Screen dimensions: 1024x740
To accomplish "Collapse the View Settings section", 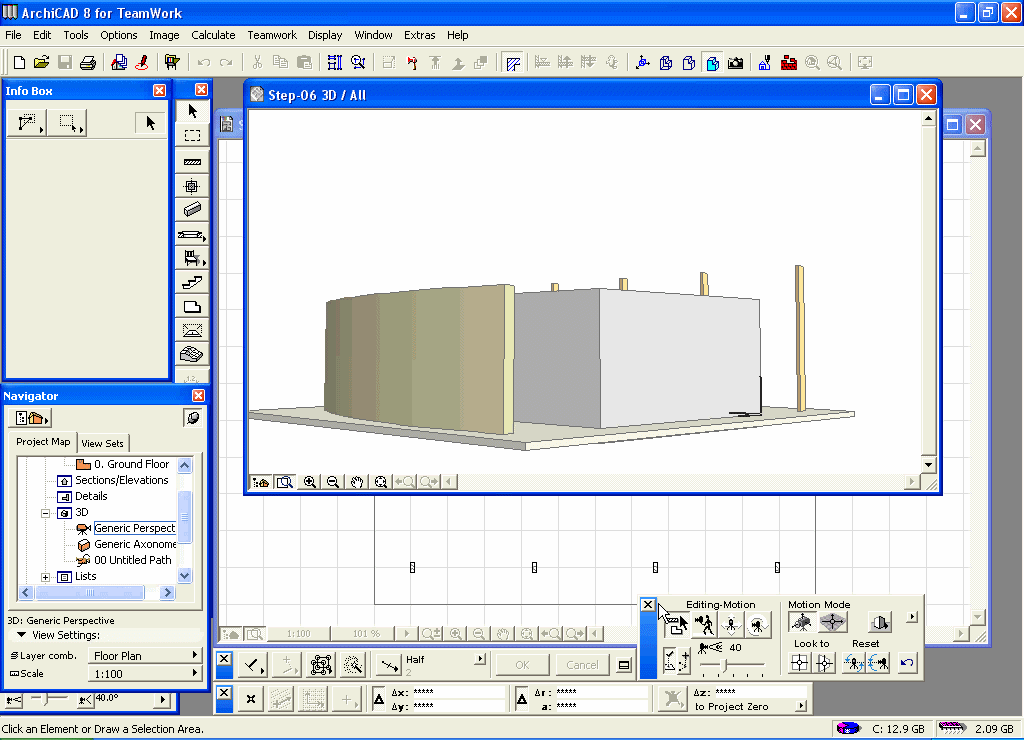I will click(x=21, y=635).
